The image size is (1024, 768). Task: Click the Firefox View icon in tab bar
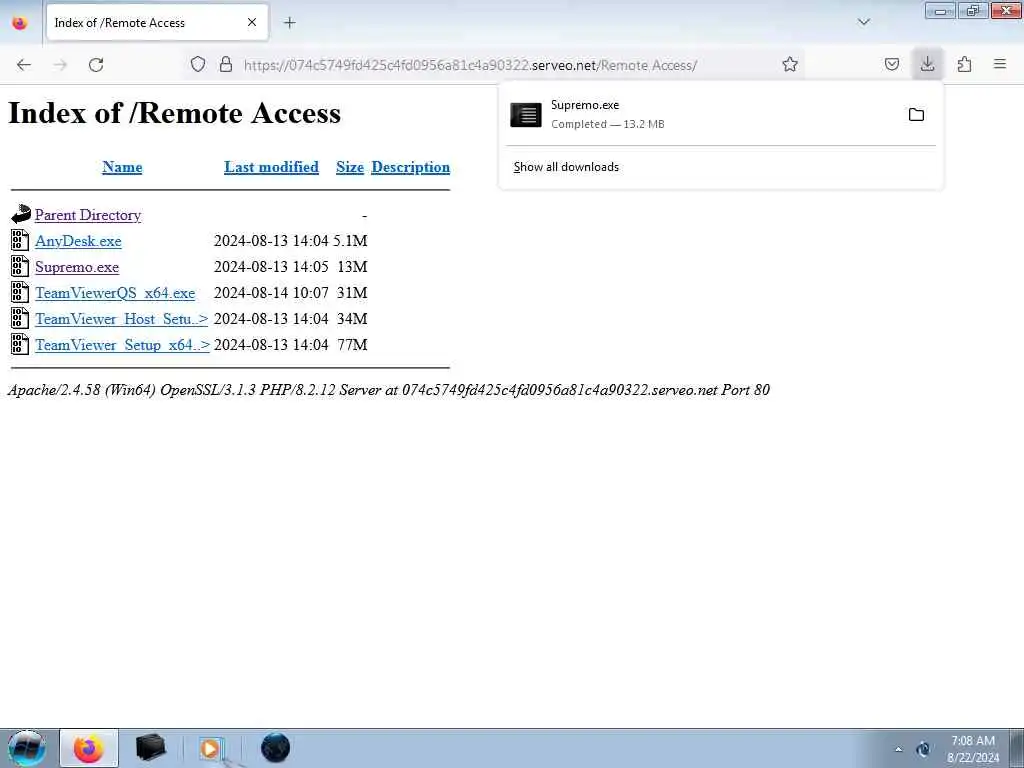point(20,23)
